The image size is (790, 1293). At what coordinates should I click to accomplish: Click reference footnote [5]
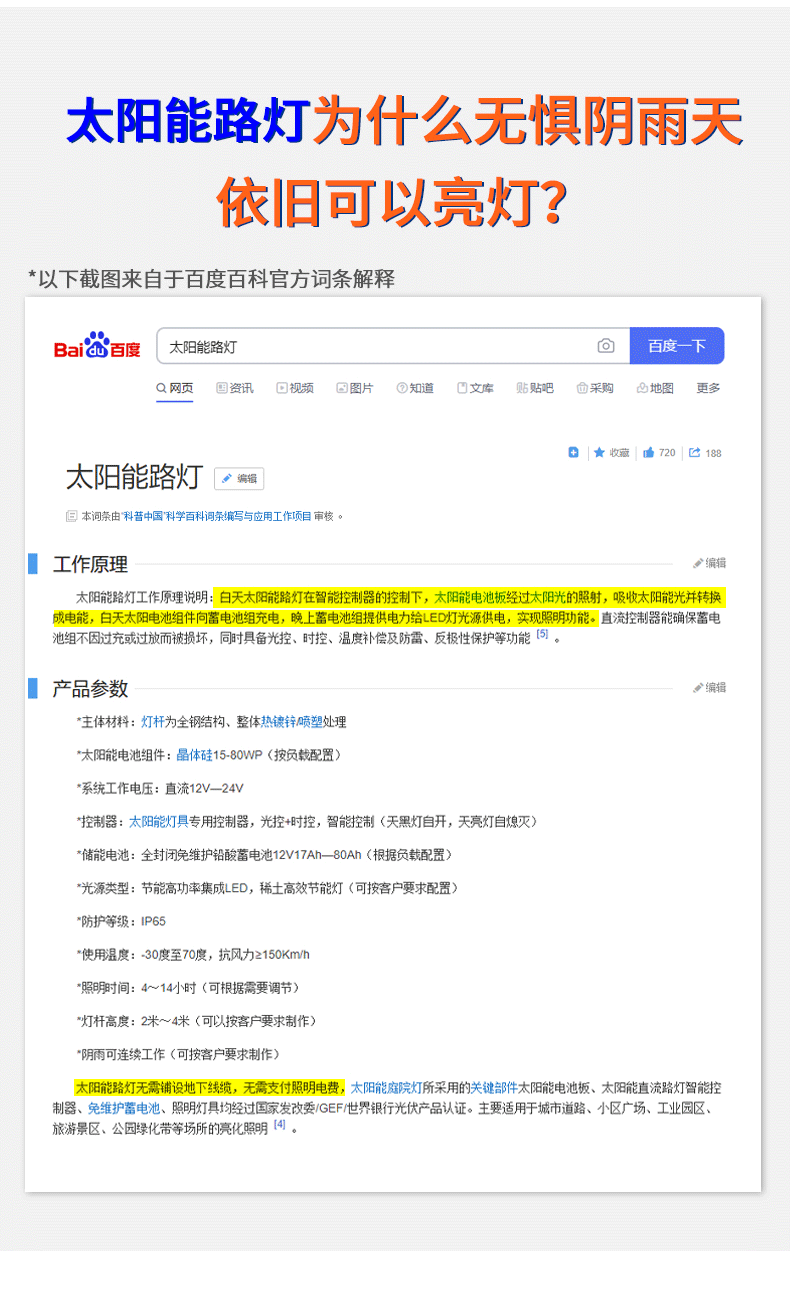(542, 634)
